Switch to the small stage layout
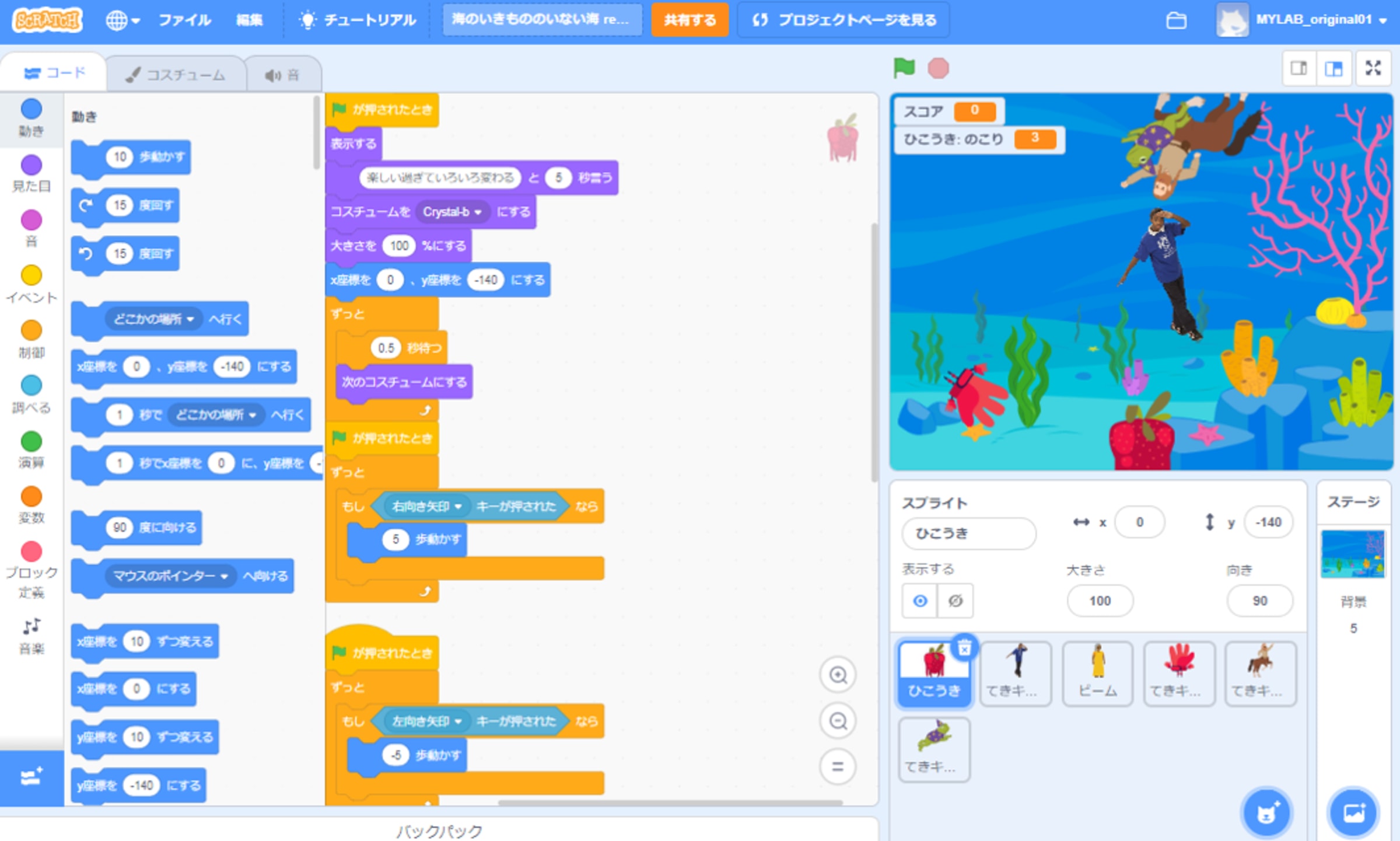 click(1298, 69)
